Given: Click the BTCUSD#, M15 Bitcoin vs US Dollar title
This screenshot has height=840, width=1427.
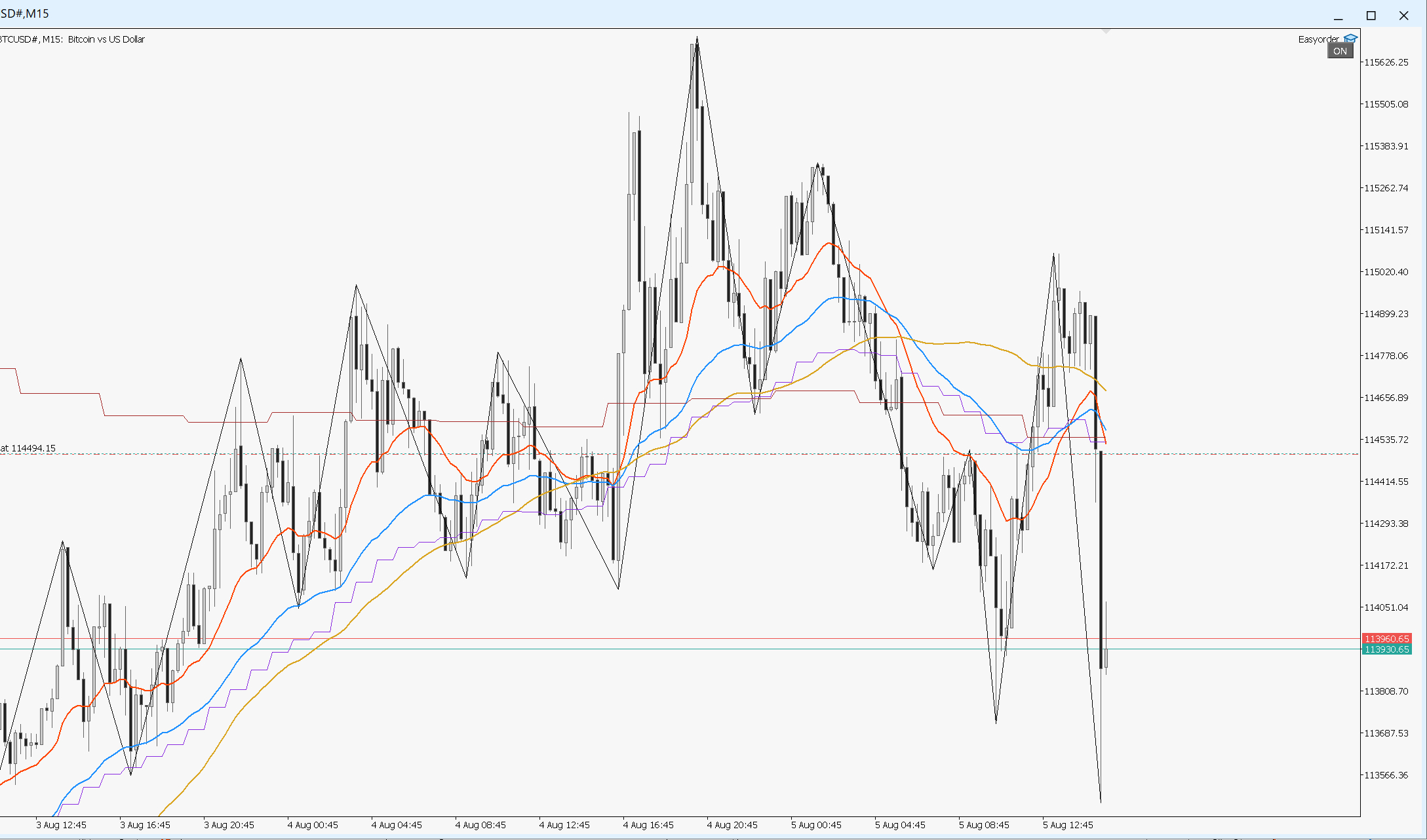Looking at the screenshot, I should click(x=72, y=39).
